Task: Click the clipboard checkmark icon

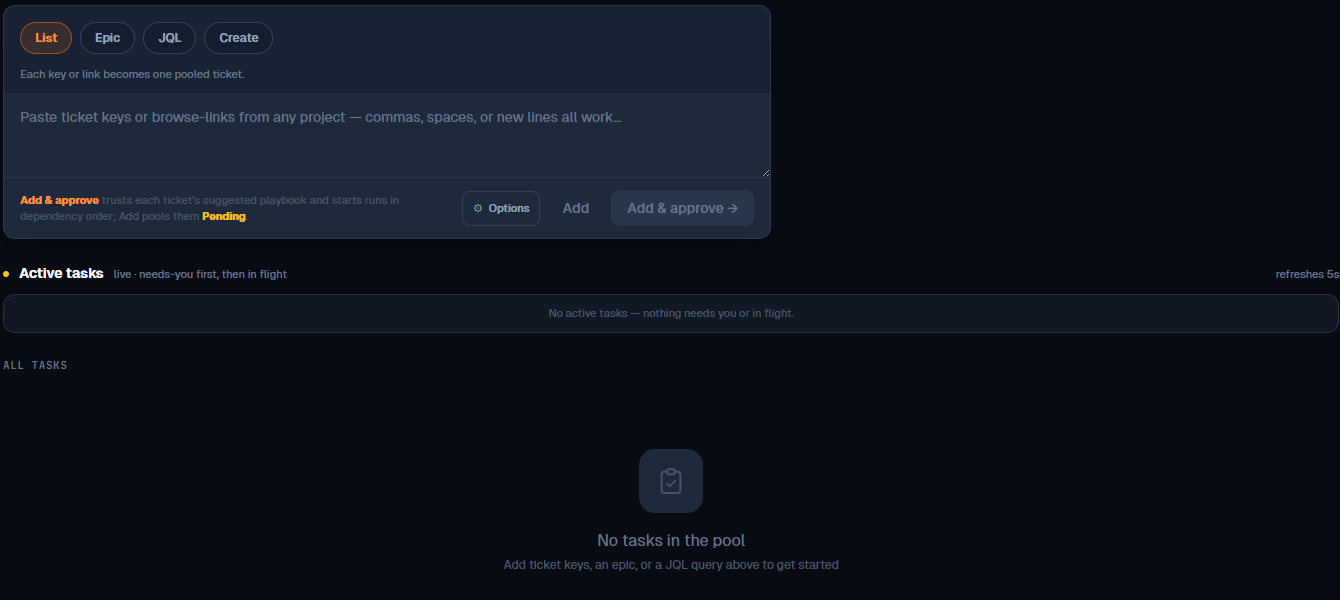Action: point(671,481)
